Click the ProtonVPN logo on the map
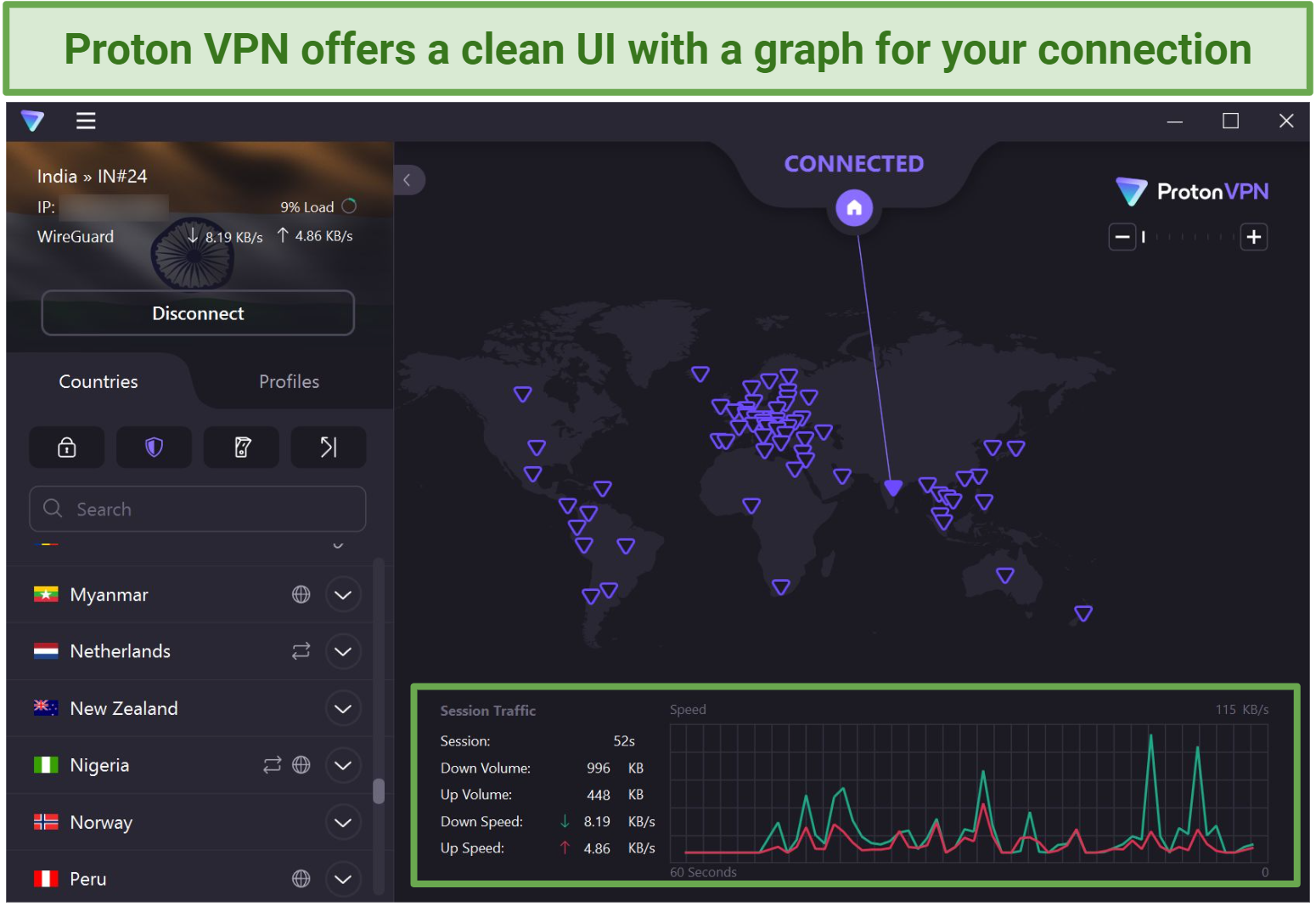Viewport: 1316px width, 906px height. click(x=1192, y=192)
